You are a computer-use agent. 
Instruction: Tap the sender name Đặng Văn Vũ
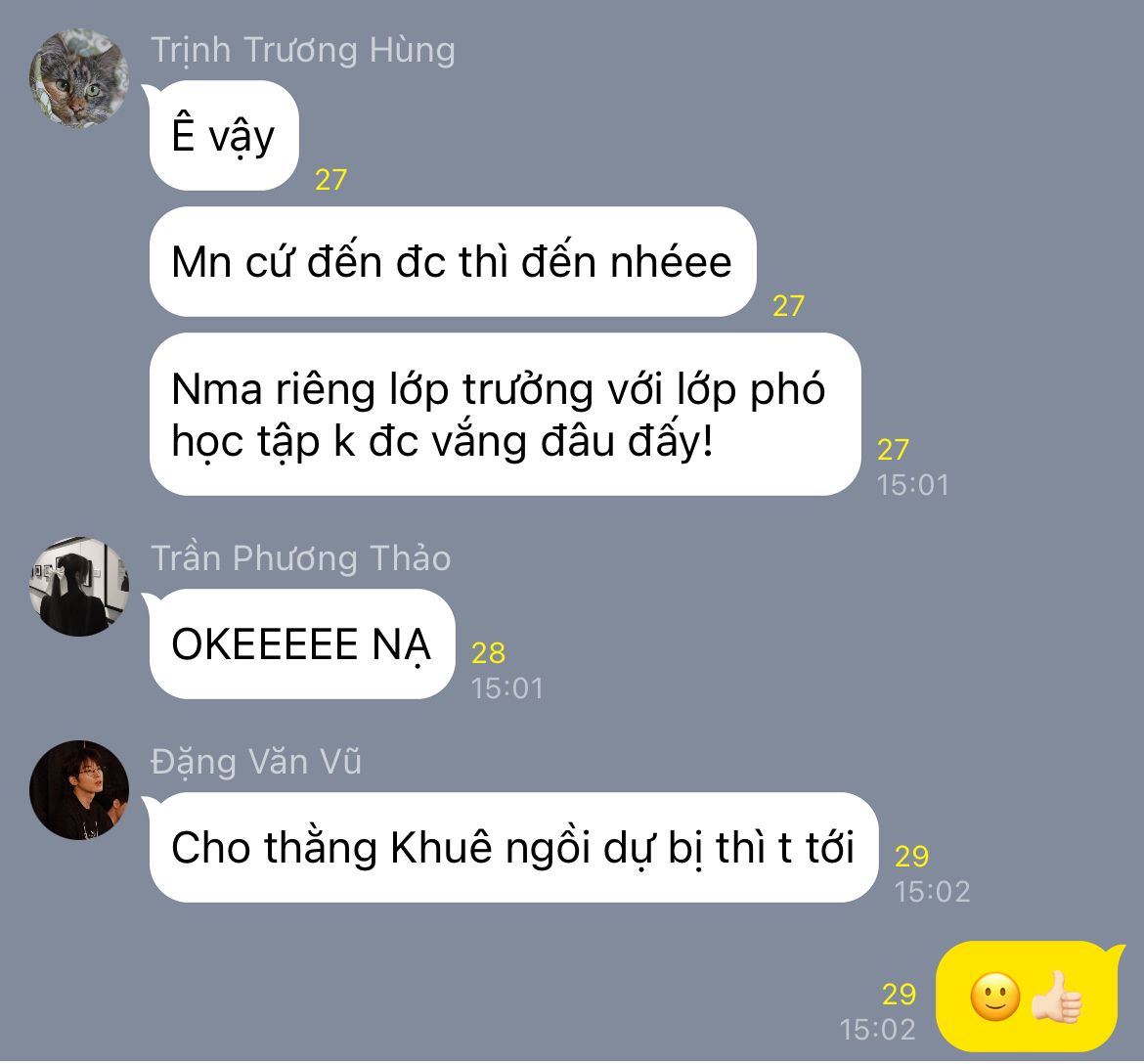click(256, 762)
